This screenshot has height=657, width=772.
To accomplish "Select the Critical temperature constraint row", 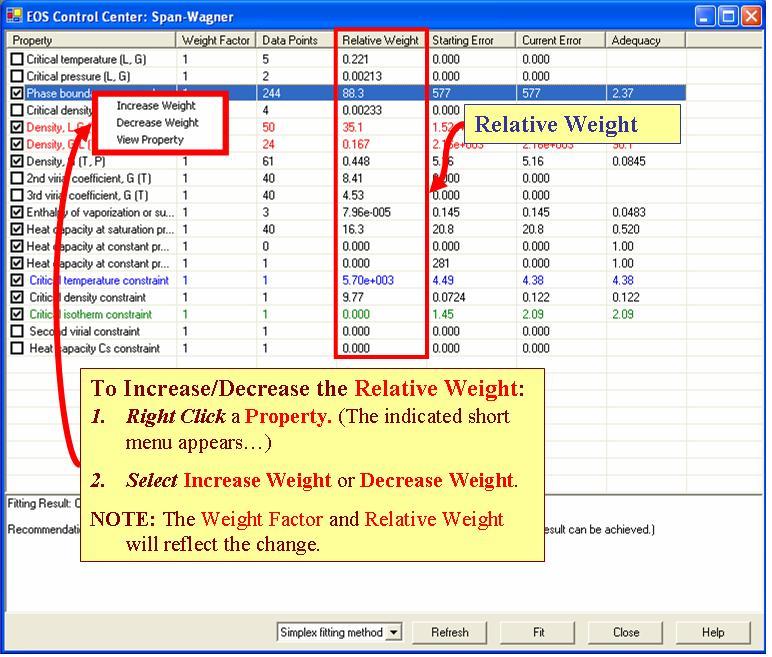I will pyautogui.click(x=98, y=280).
